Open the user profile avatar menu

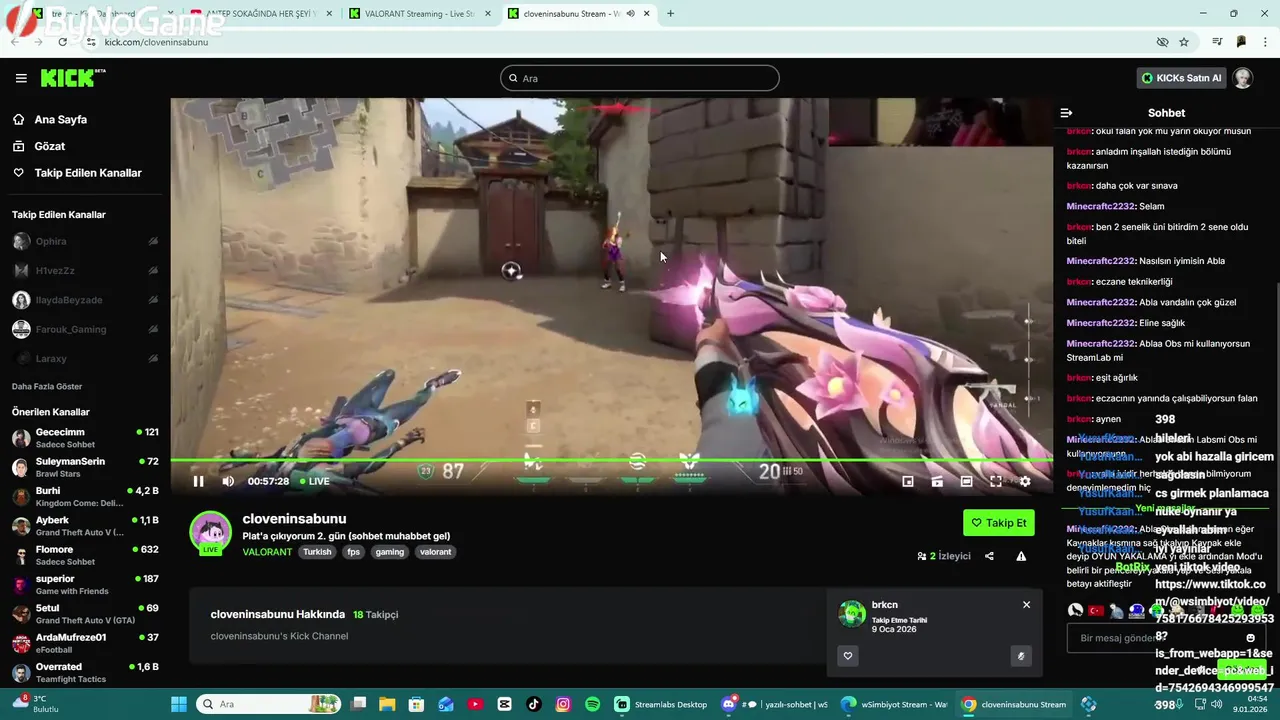[1243, 78]
